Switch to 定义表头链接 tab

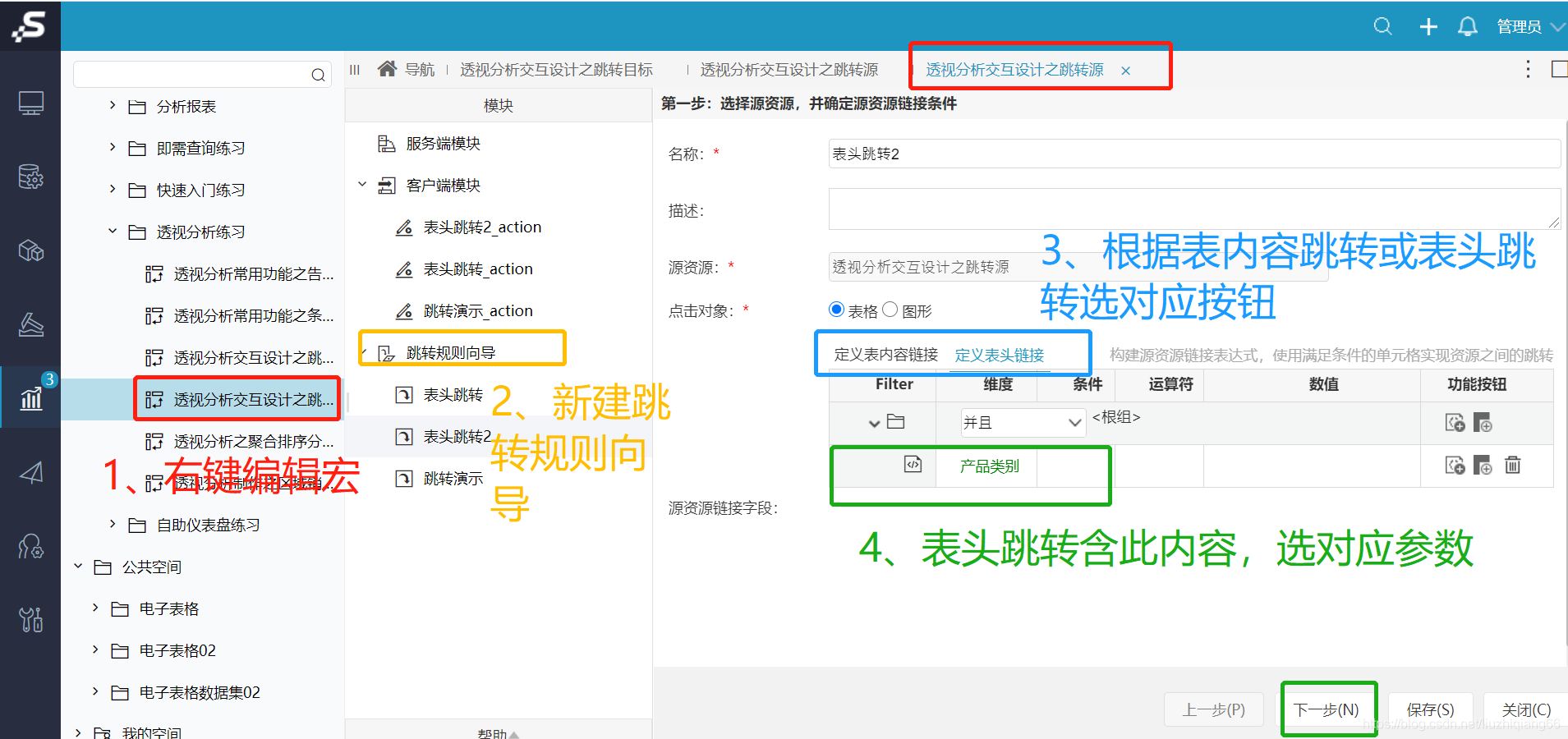pos(999,355)
